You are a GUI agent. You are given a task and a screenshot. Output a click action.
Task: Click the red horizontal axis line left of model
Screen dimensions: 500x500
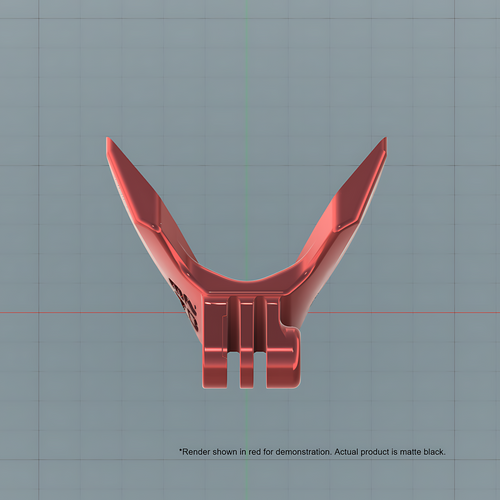(90, 313)
